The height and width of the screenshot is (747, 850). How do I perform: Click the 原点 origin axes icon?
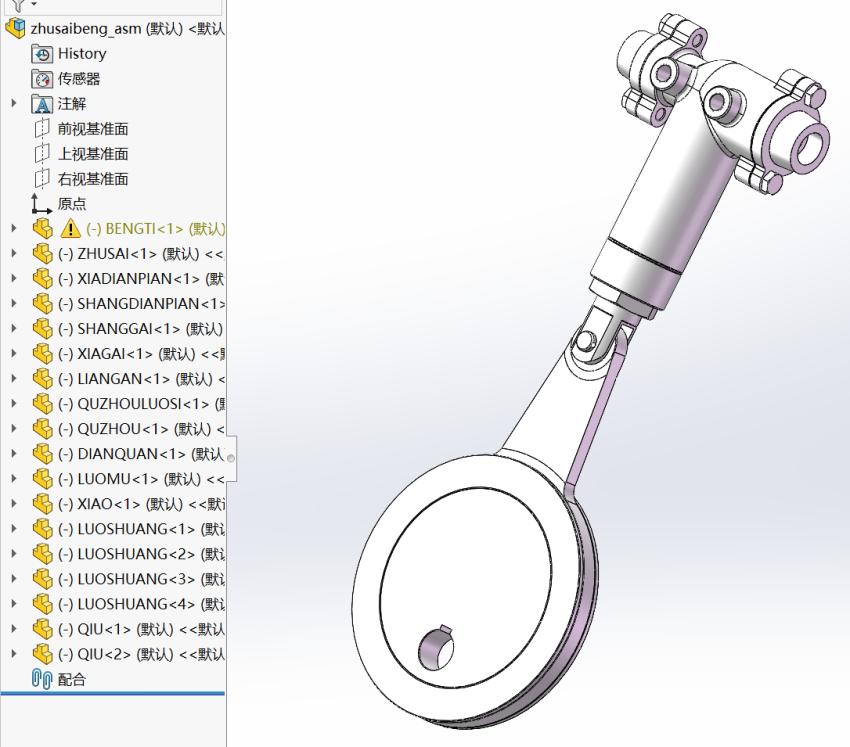point(42,204)
